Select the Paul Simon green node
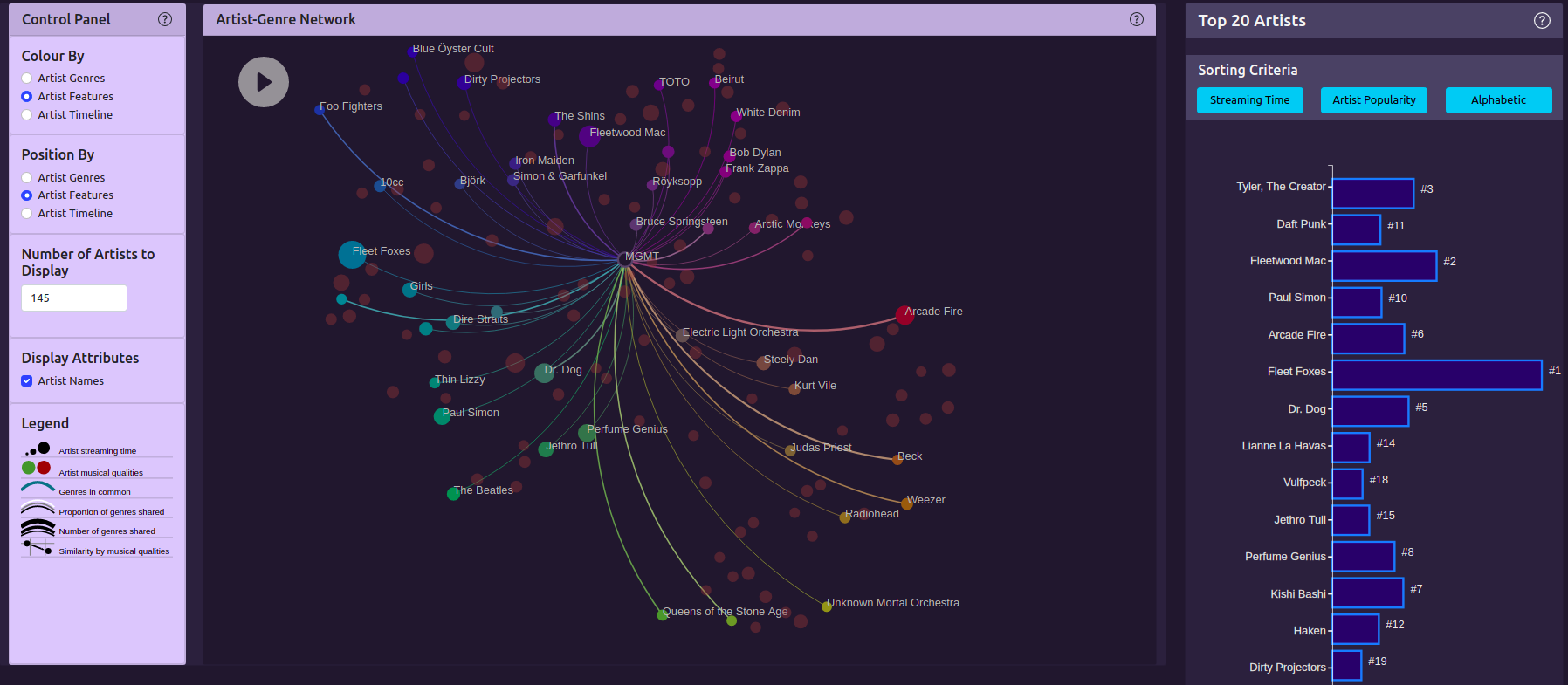This screenshot has height=685, width=1568. (x=443, y=416)
